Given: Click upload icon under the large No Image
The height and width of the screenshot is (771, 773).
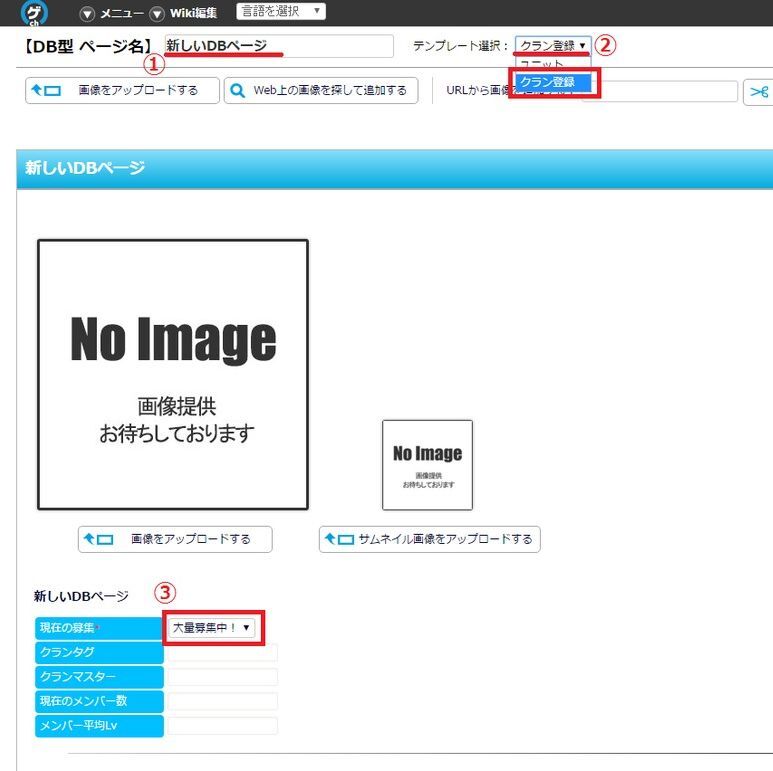Looking at the screenshot, I should (98, 540).
